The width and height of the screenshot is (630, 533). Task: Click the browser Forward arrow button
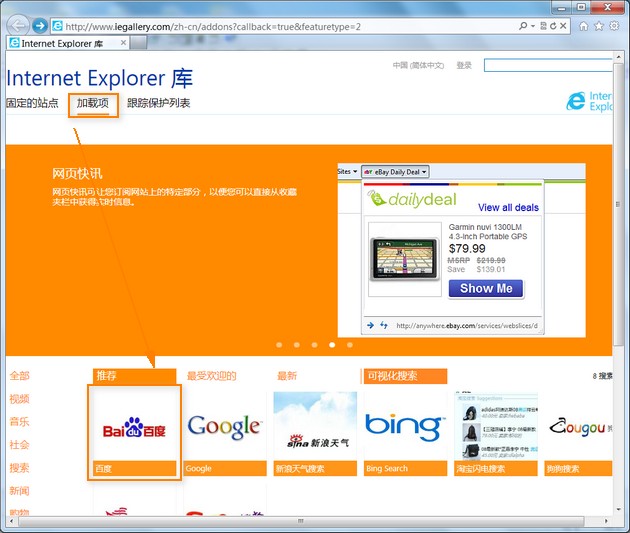click(x=39, y=26)
